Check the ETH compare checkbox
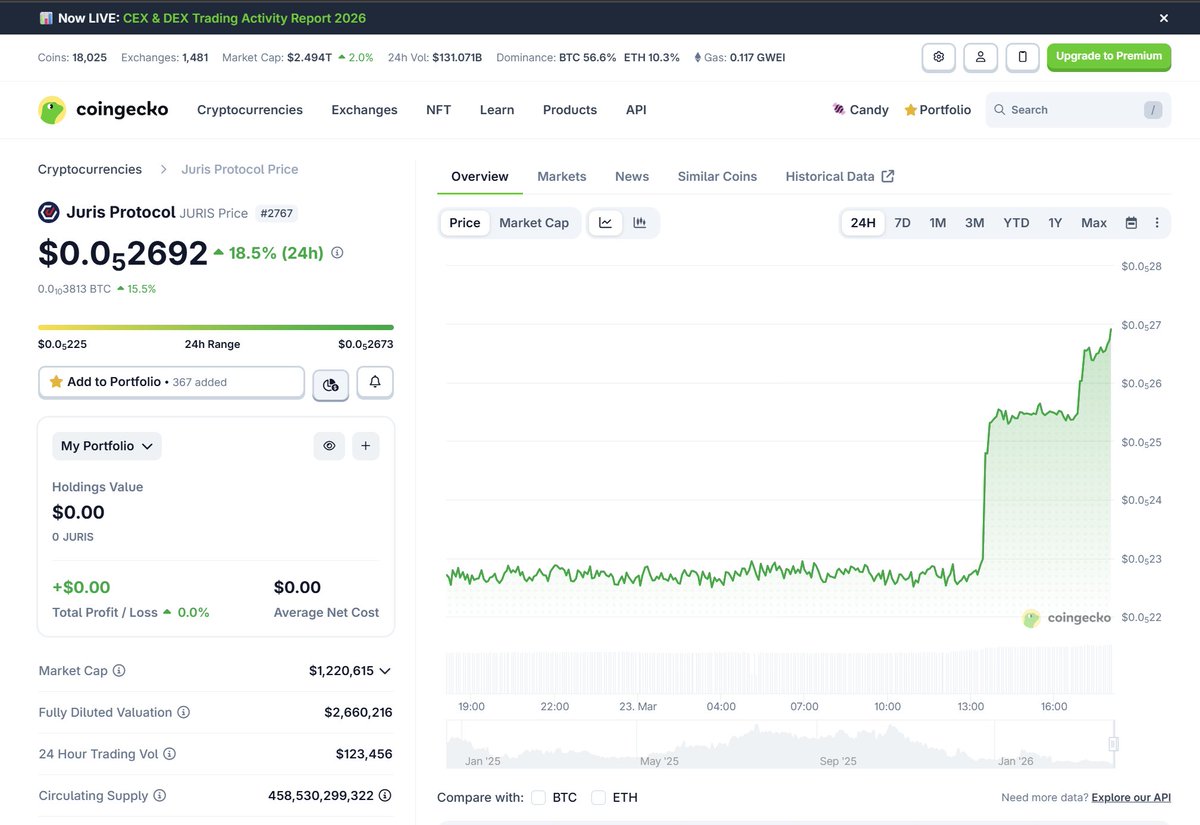The width and height of the screenshot is (1200, 825). [x=598, y=797]
